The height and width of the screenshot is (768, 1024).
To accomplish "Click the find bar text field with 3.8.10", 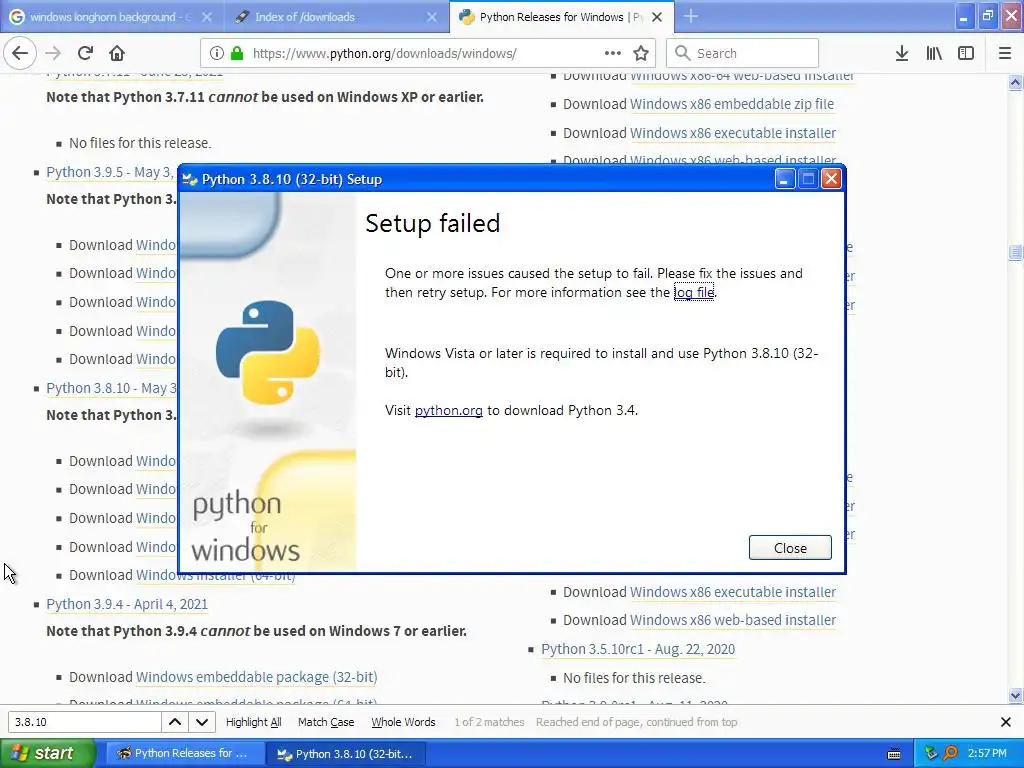I will pos(84,722).
